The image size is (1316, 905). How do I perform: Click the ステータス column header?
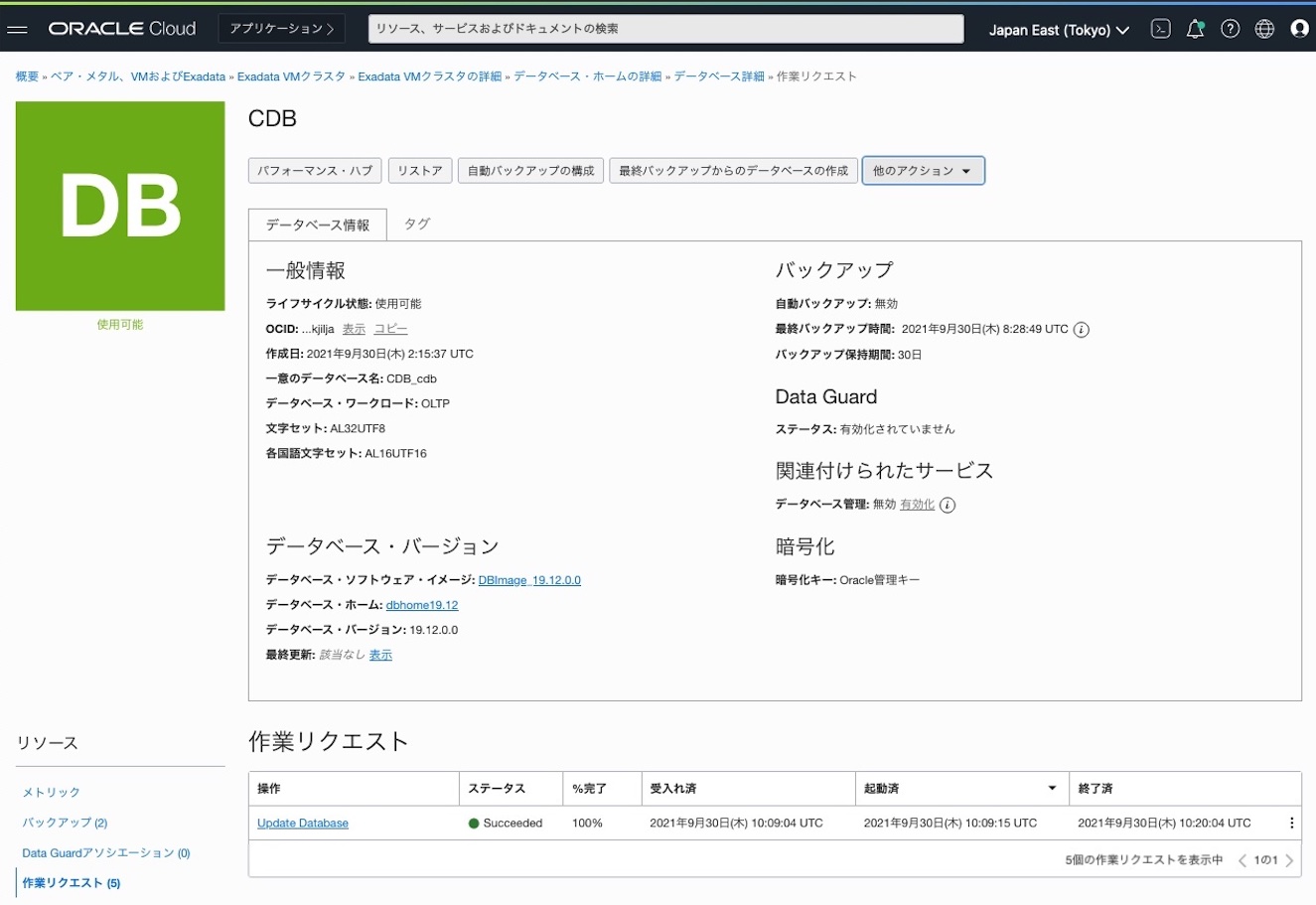[511, 789]
